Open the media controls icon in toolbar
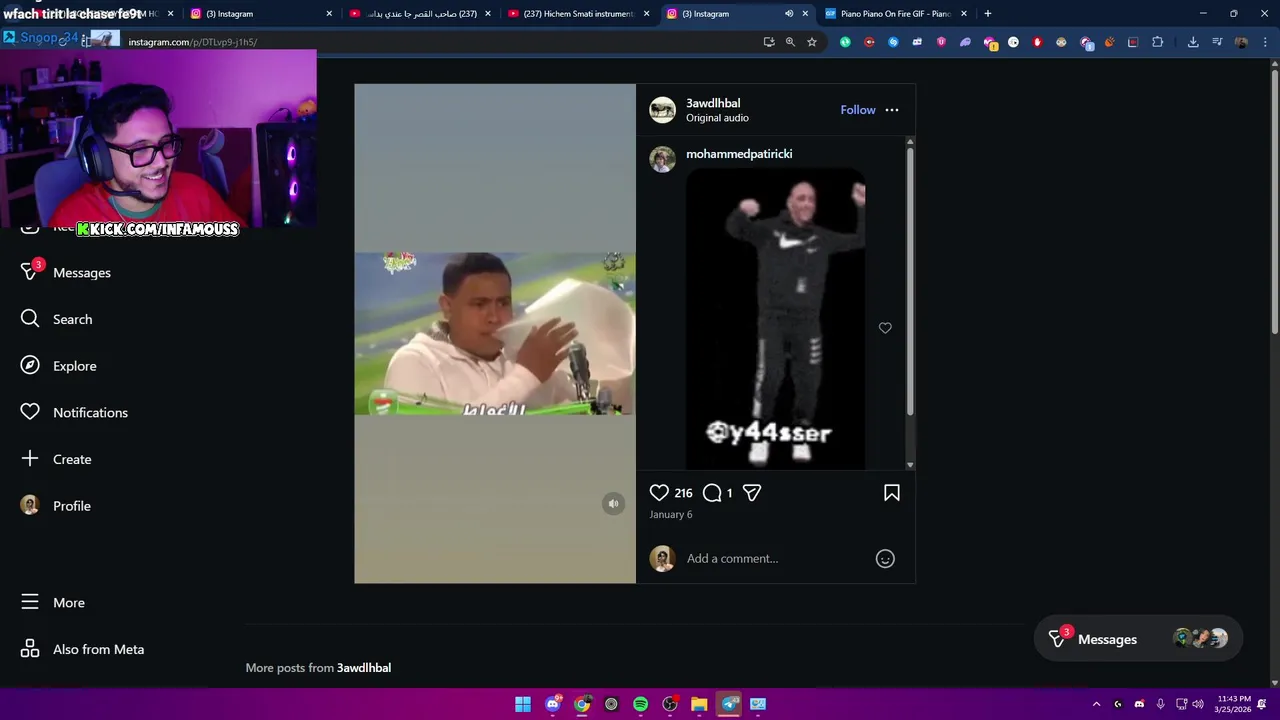This screenshot has width=1280, height=720. (1217, 42)
